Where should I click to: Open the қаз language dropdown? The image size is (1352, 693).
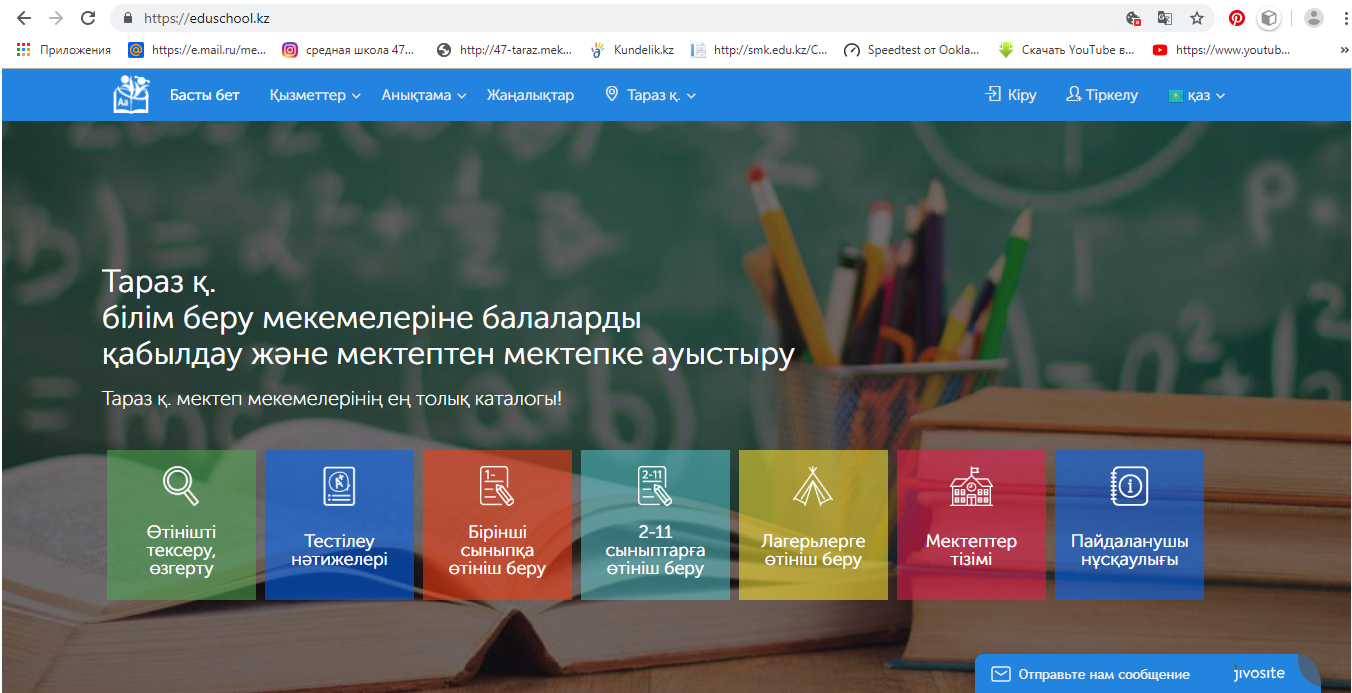[1197, 95]
